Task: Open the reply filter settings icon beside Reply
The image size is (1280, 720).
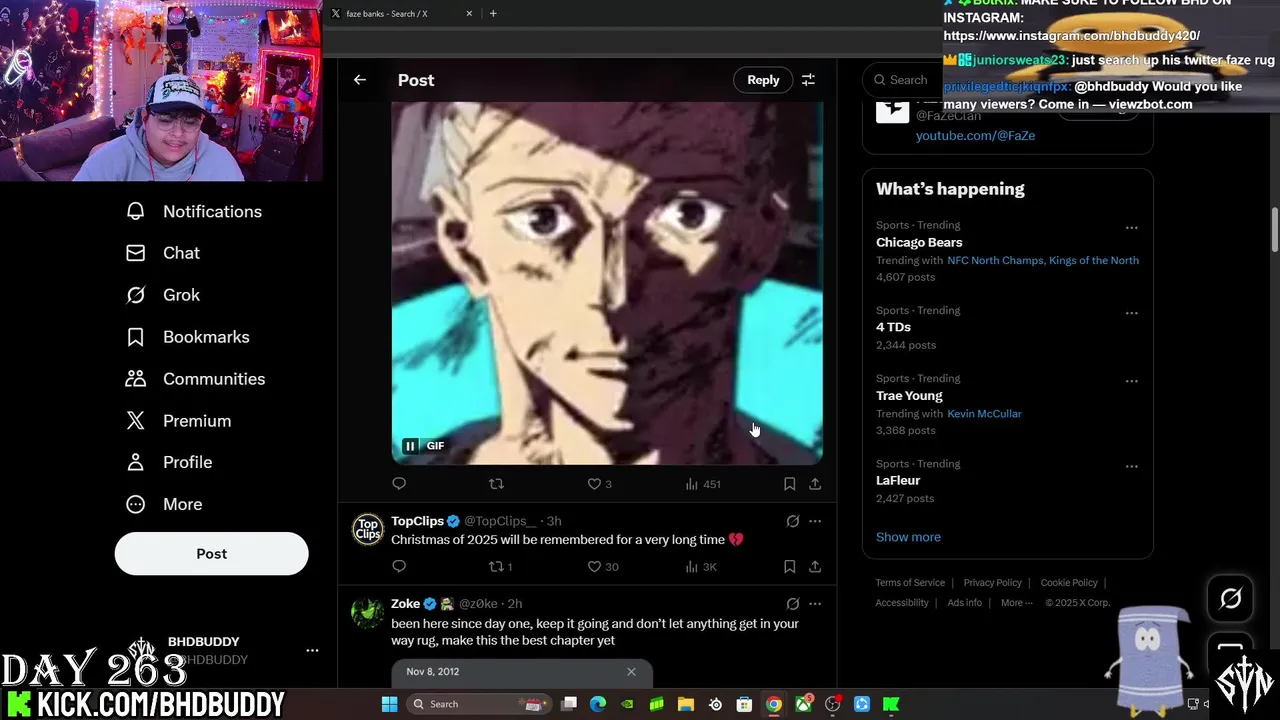Action: click(808, 80)
